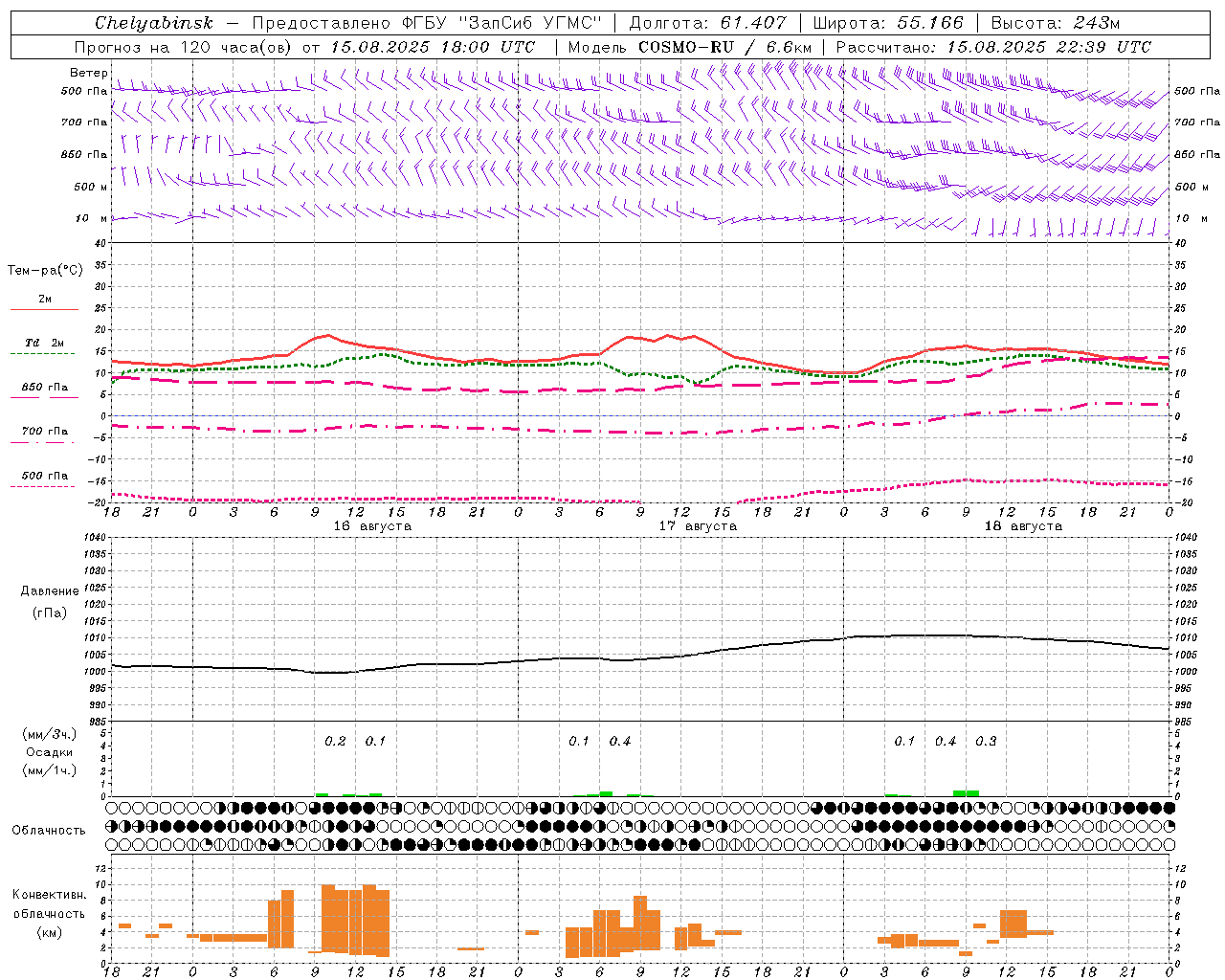Click the Рассчитано: 15.08.2025 22:39 UTC timestamp
The height and width of the screenshot is (980, 1225).
[x=993, y=47]
